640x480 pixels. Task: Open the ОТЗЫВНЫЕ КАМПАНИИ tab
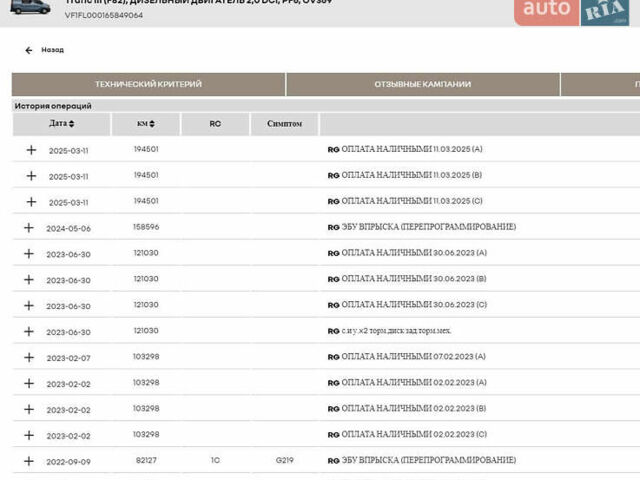pos(423,84)
